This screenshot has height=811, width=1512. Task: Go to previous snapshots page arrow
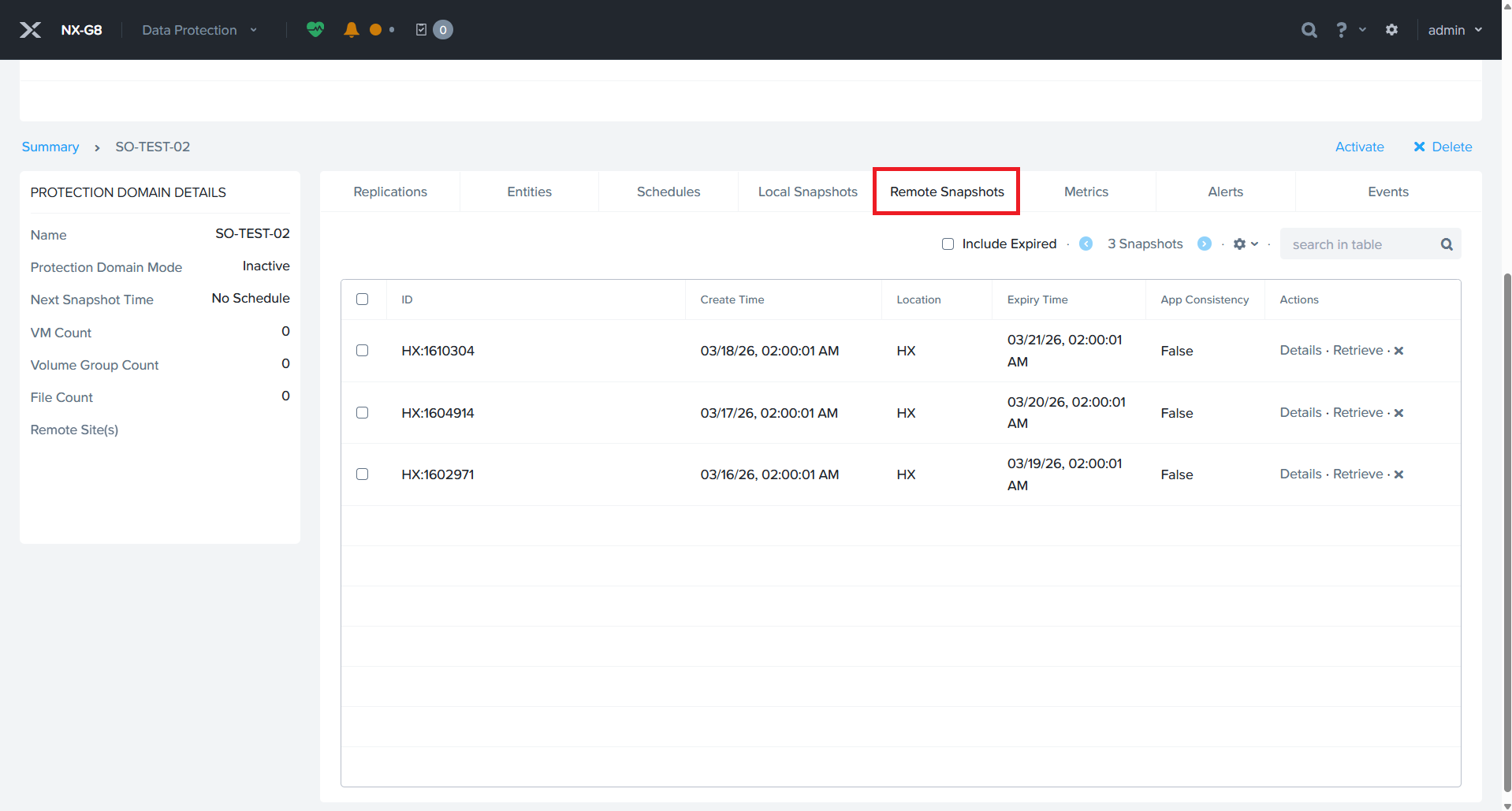click(1086, 244)
